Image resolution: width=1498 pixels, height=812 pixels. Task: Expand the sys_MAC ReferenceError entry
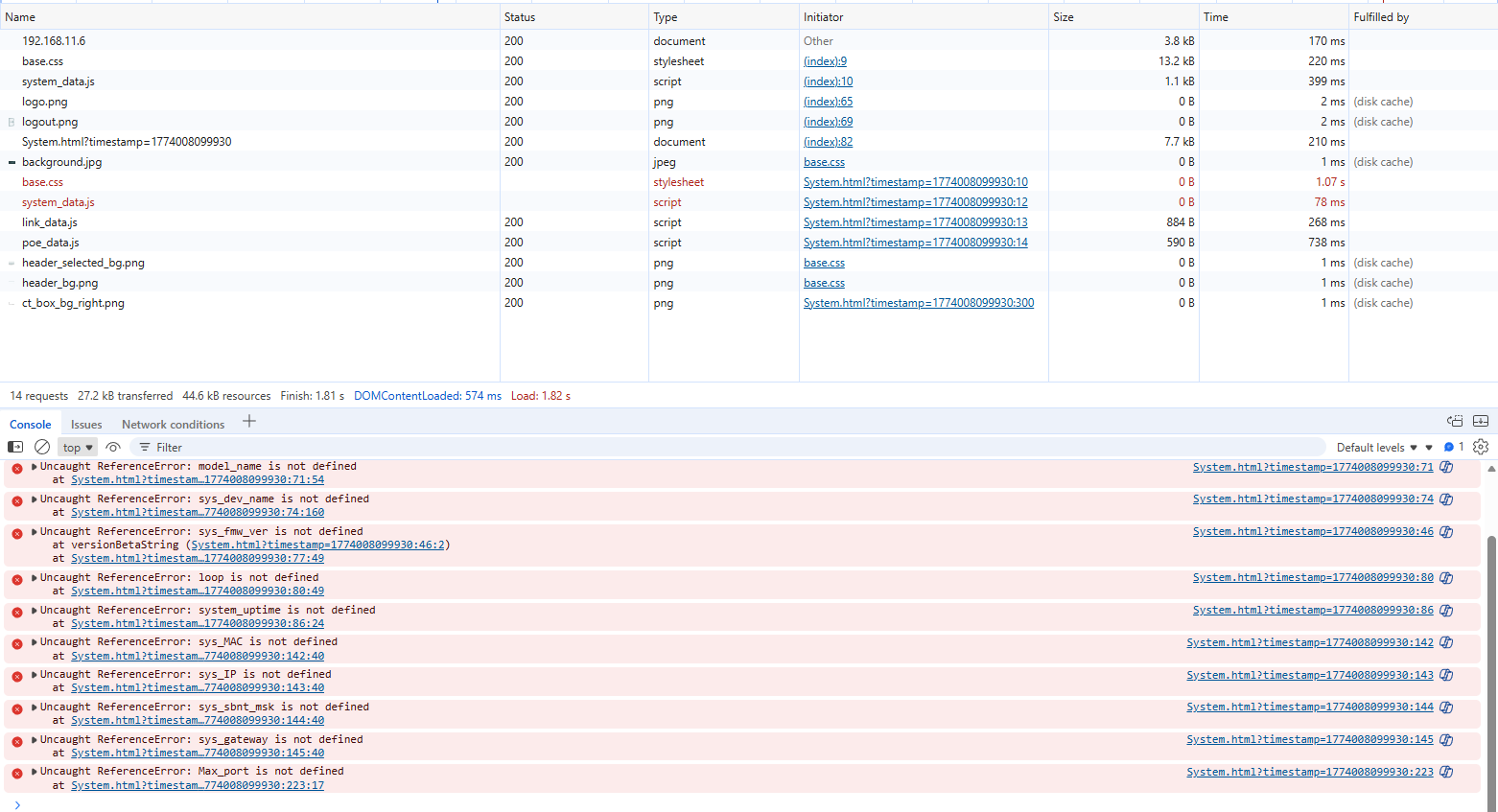coord(35,641)
